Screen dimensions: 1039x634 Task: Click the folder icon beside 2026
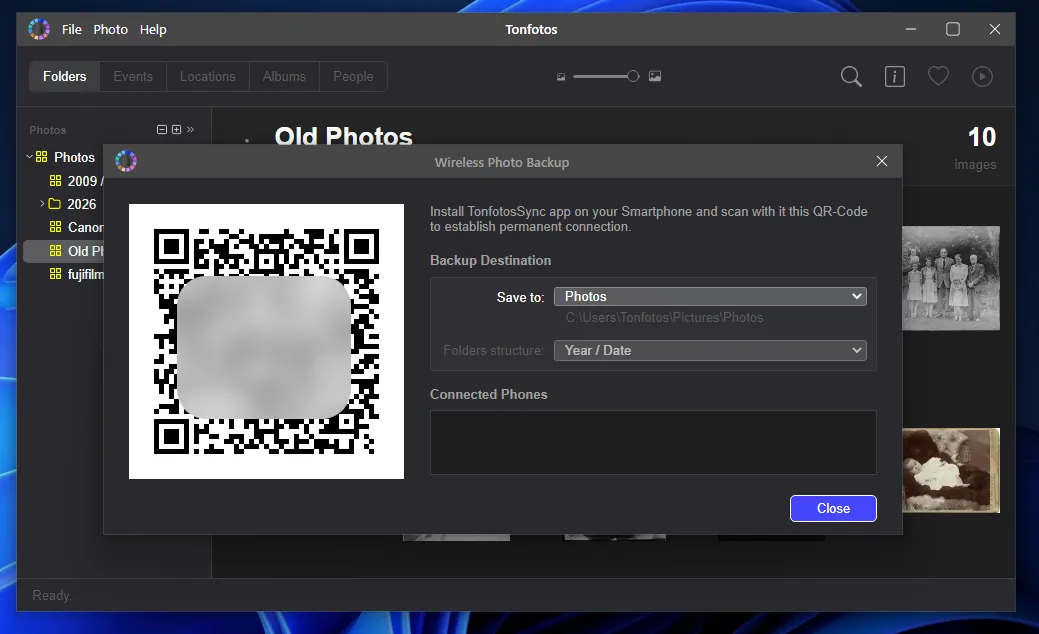point(55,204)
